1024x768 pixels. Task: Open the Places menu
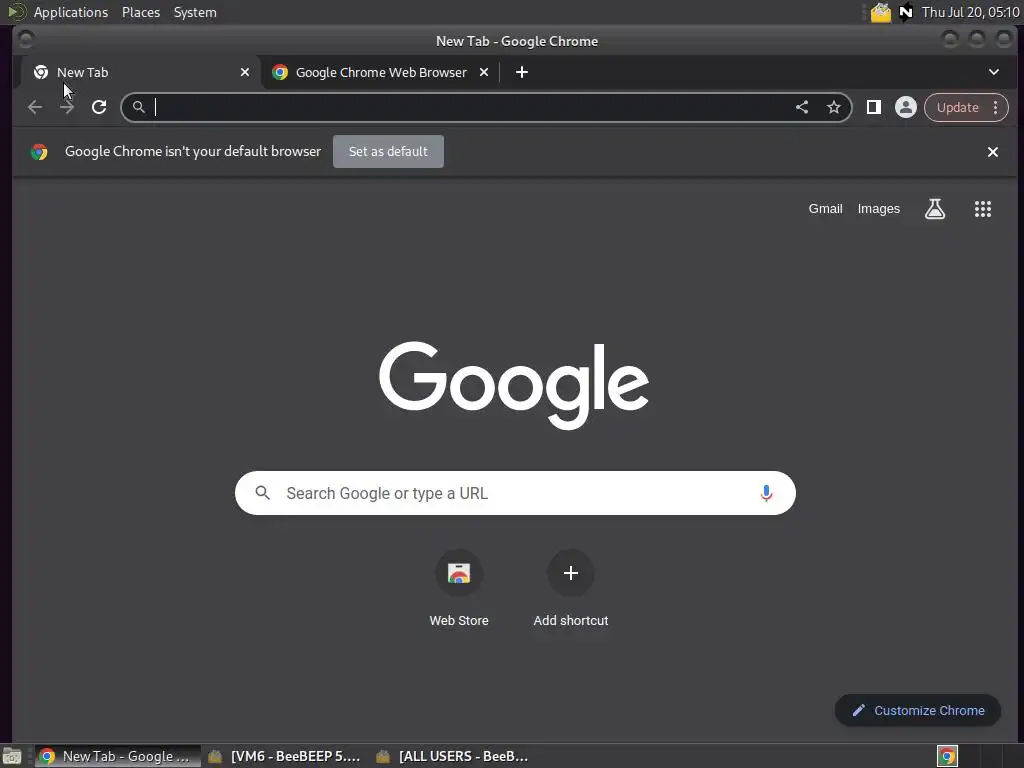click(x=141, y=12)
